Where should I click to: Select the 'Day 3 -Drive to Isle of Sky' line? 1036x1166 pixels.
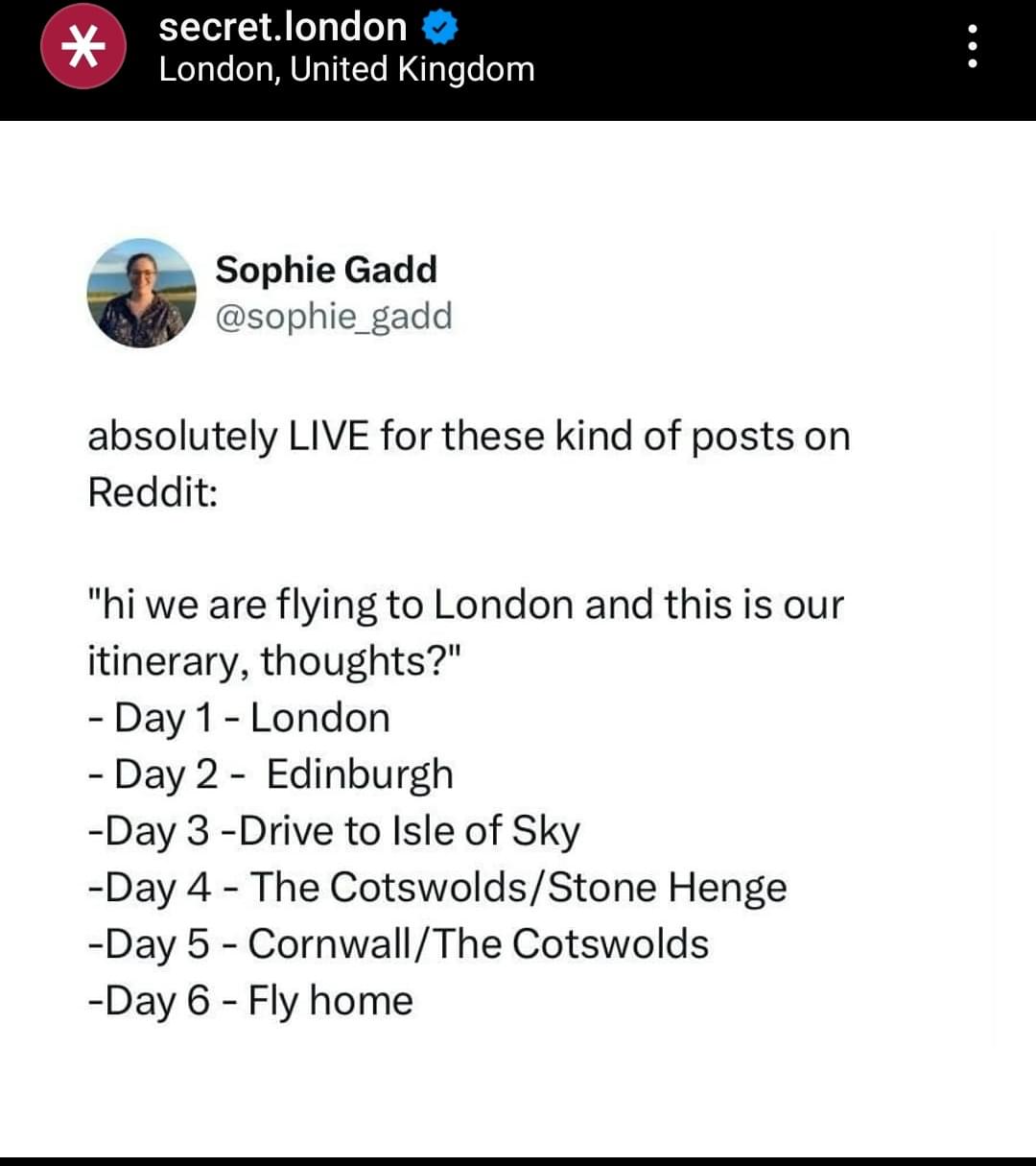(x=334, y=832)
